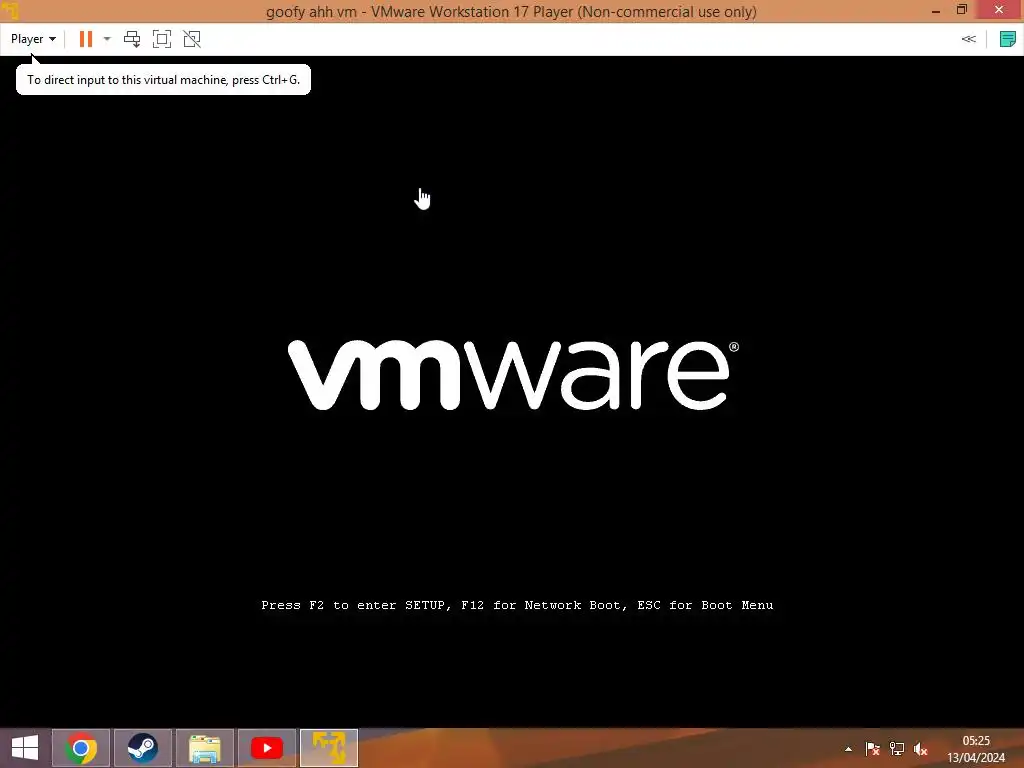Open Action Center flag icon
The height and width of the screenshot is (768, 1024).
coord(872,749)
